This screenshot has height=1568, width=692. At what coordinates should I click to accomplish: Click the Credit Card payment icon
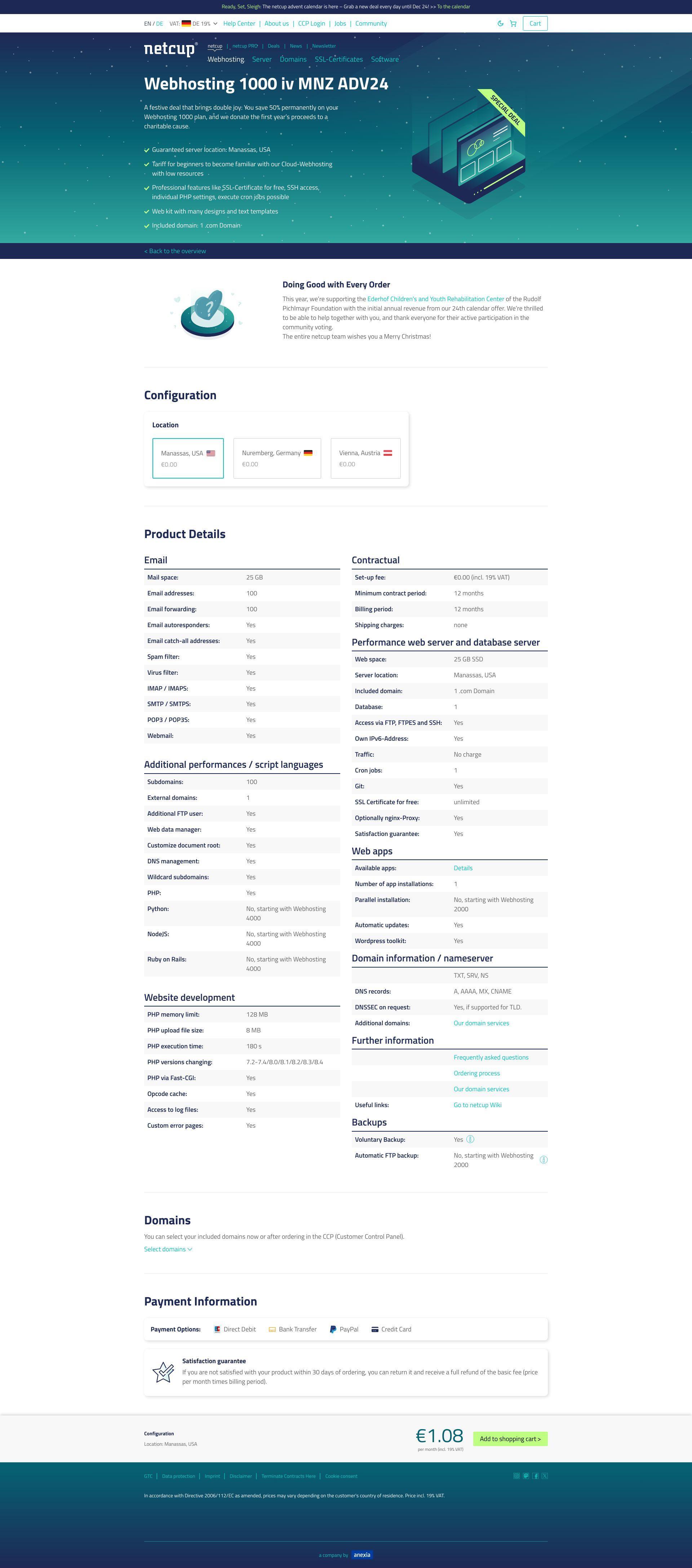click(375, 1329)
